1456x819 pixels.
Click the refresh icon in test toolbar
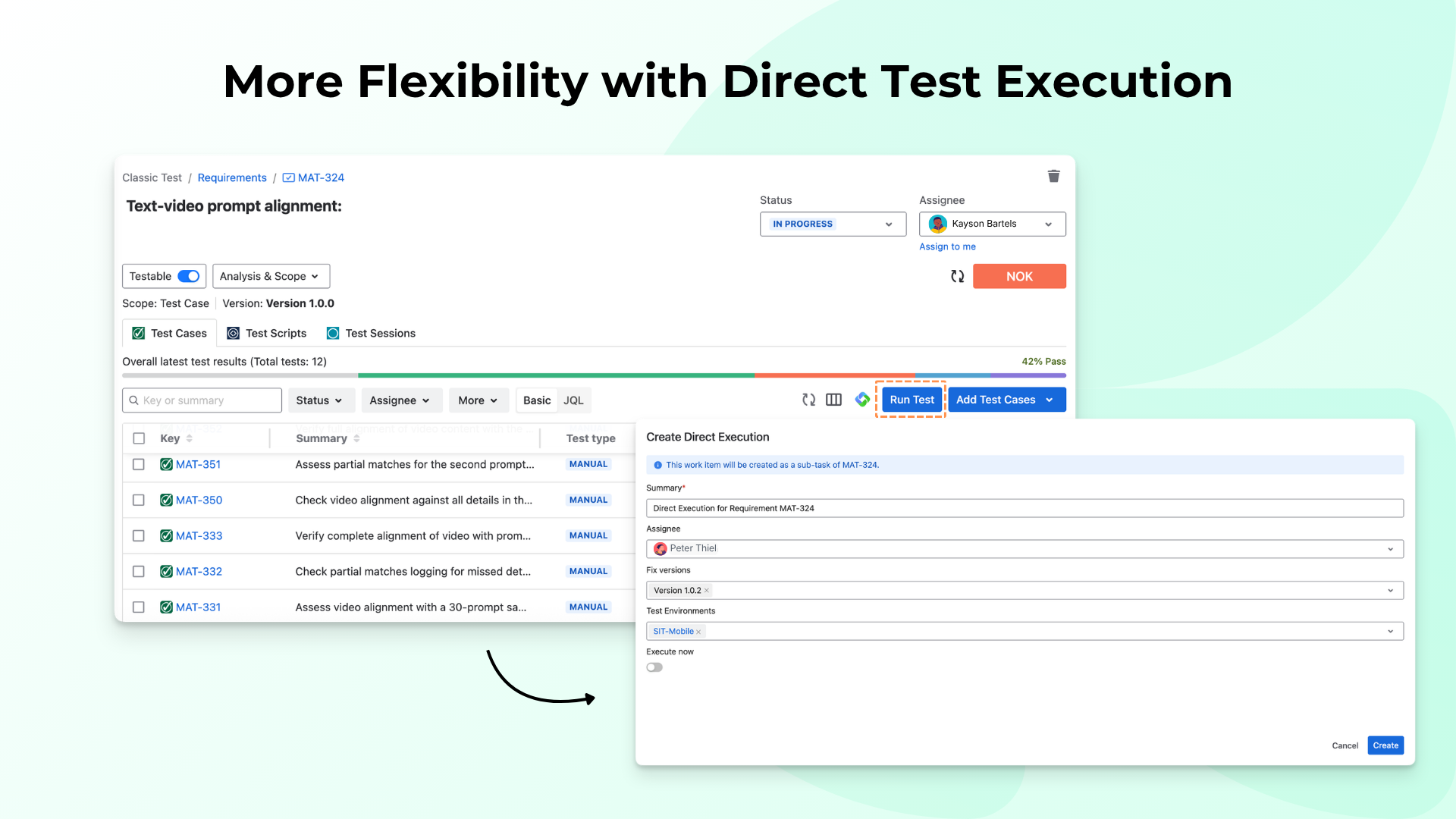(x=808, y=400)
